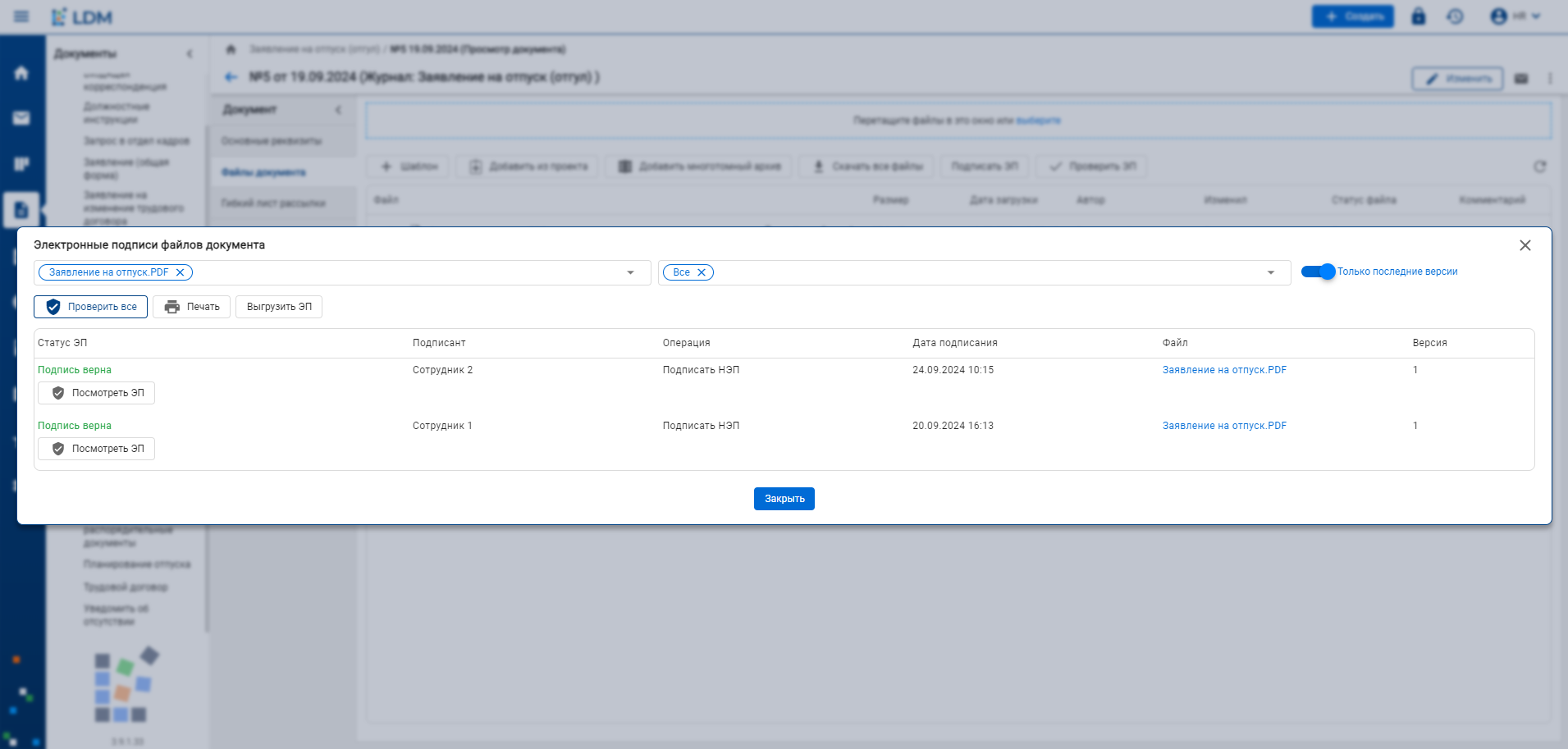Click the 'Подписант' column header
This screenshot has height=749, width=1568.
tap(439, 343)
